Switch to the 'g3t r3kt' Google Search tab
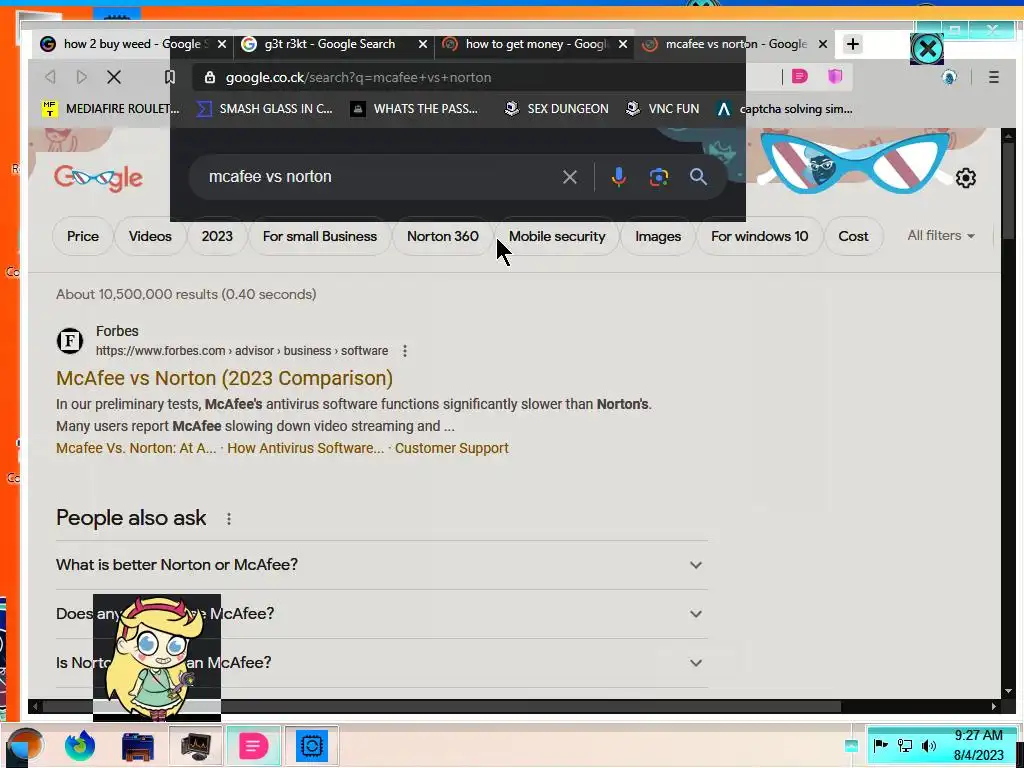Viewport: 1024px width, 768px height. pos(329,44)
